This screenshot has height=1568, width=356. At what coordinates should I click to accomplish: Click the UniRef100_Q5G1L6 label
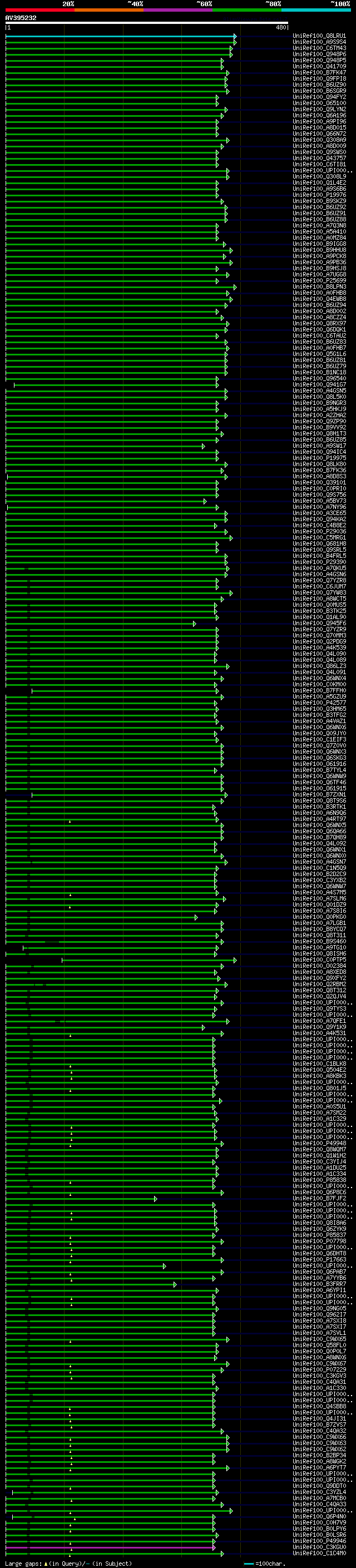click(319, 354)
